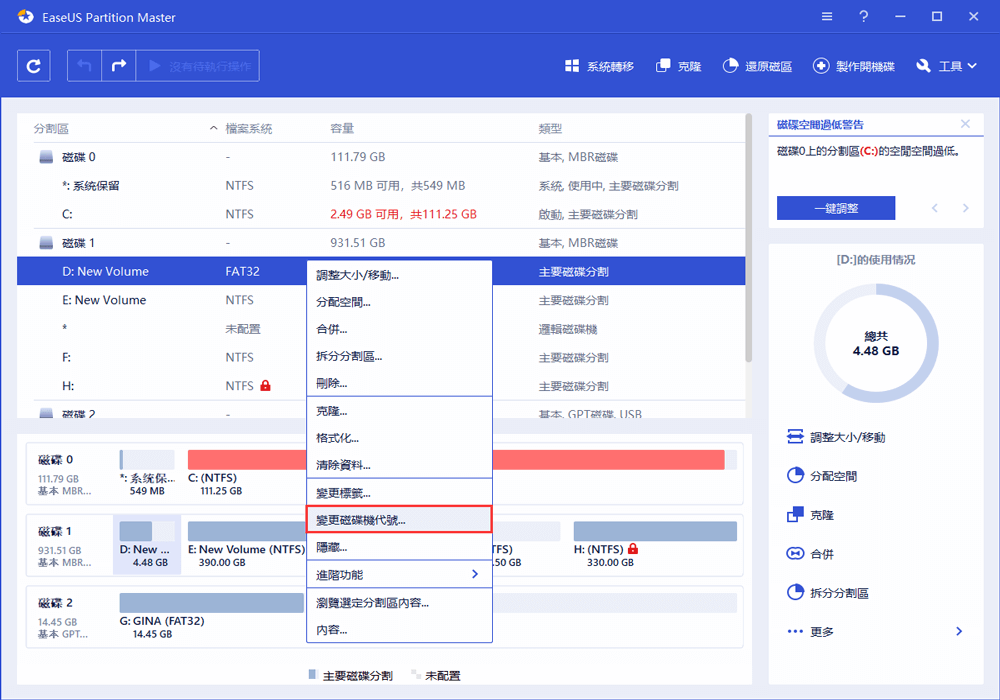Open the hamburger menu in title bar
Image resolution: width=1000 pixels, height=700 pixels.
(827, 17)
